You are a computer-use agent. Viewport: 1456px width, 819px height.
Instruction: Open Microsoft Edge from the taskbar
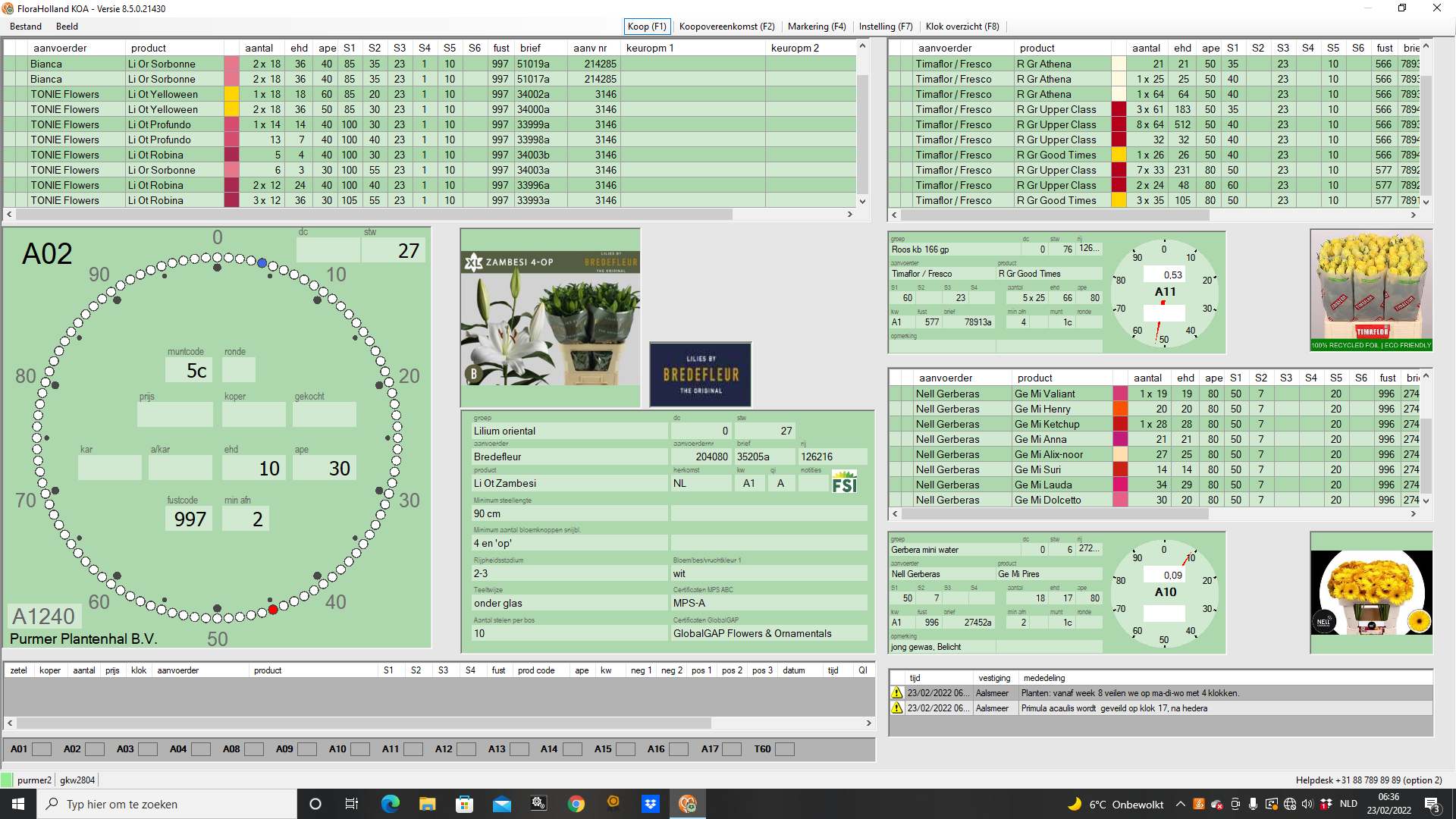(390, 804)
